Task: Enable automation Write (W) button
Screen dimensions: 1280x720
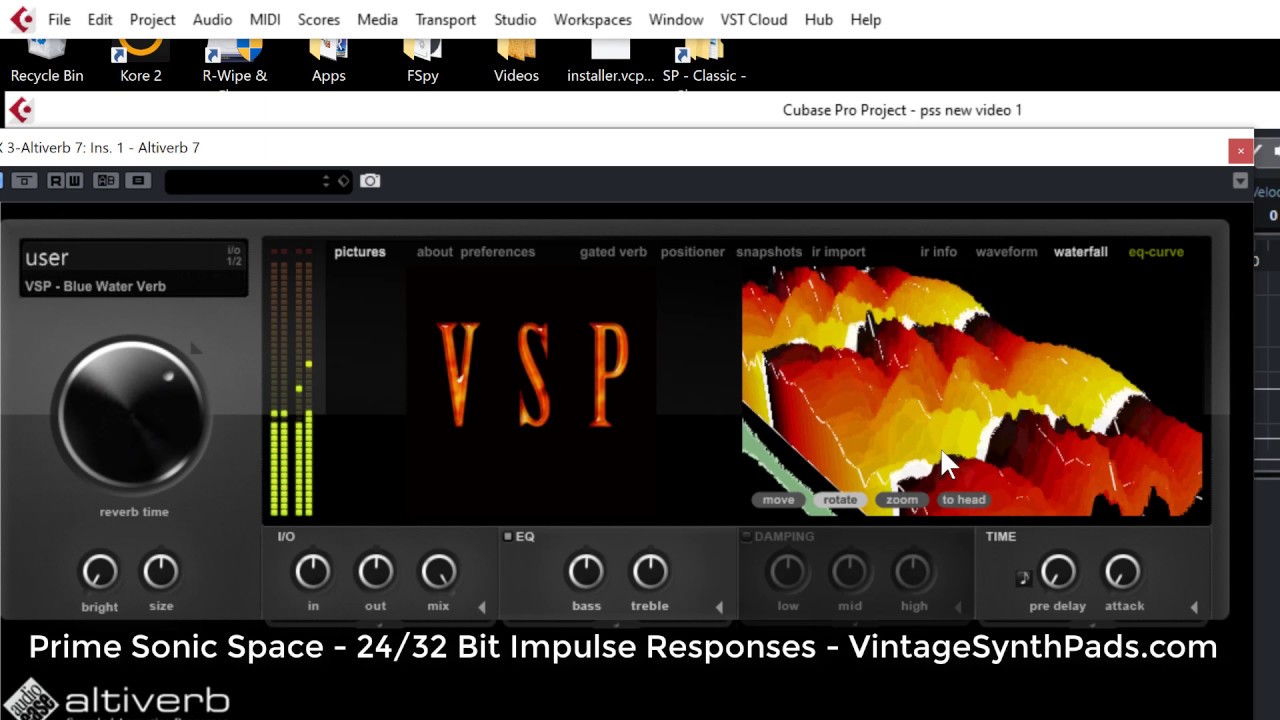Action: (x=74, y=181)
